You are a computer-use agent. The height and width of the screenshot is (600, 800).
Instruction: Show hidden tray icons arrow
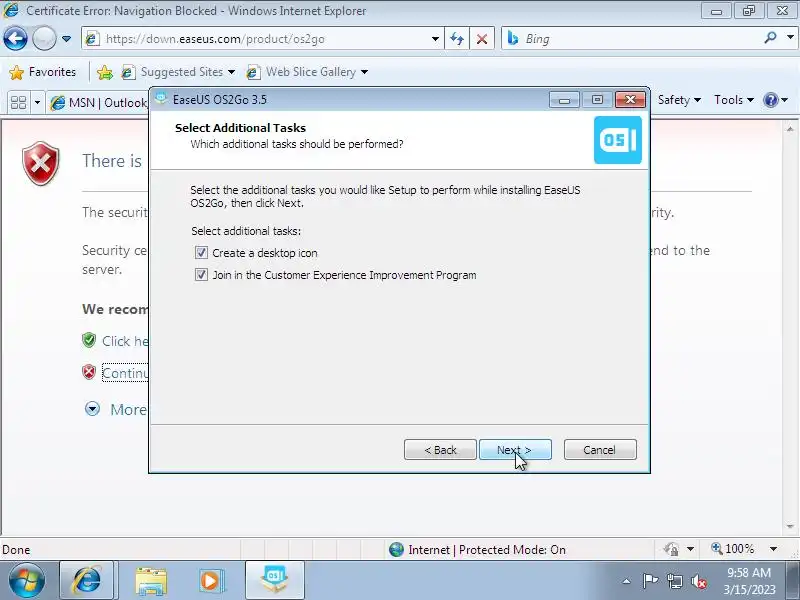coord(627,581)
